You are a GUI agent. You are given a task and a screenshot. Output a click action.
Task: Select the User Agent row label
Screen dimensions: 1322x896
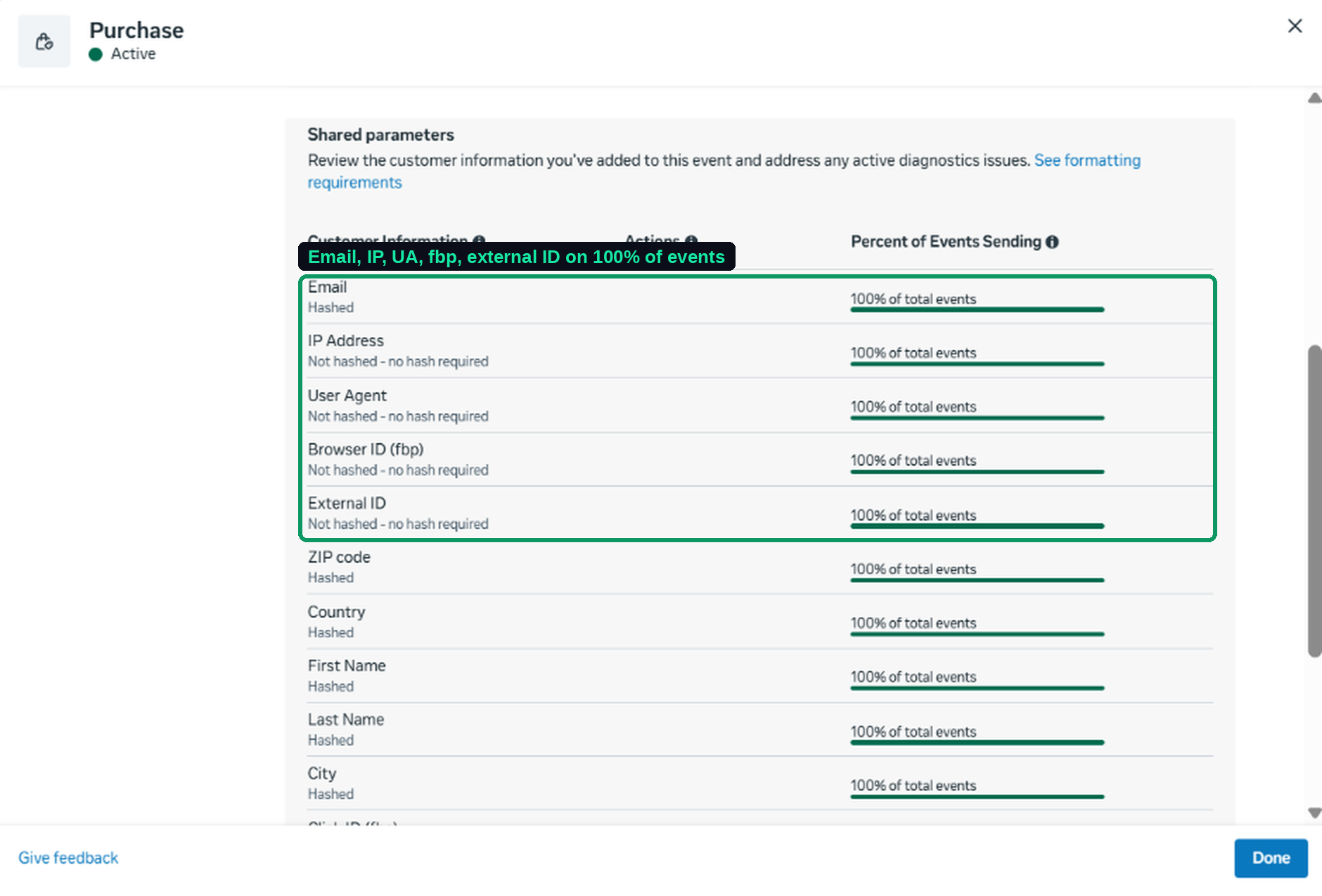[x=347, y=395]
